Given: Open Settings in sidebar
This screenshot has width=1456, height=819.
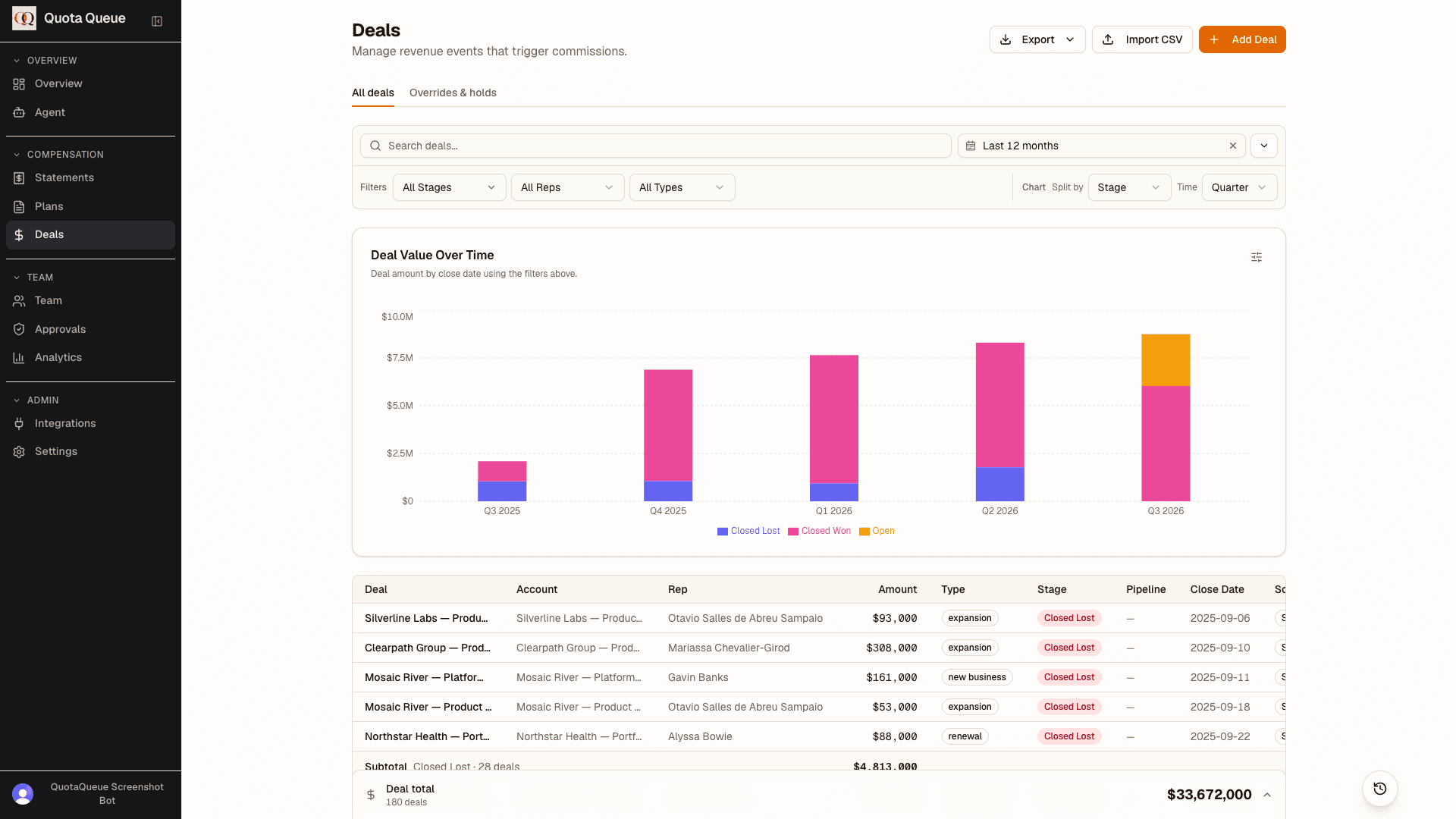Looking at the screenshot, I should point(90,451).
